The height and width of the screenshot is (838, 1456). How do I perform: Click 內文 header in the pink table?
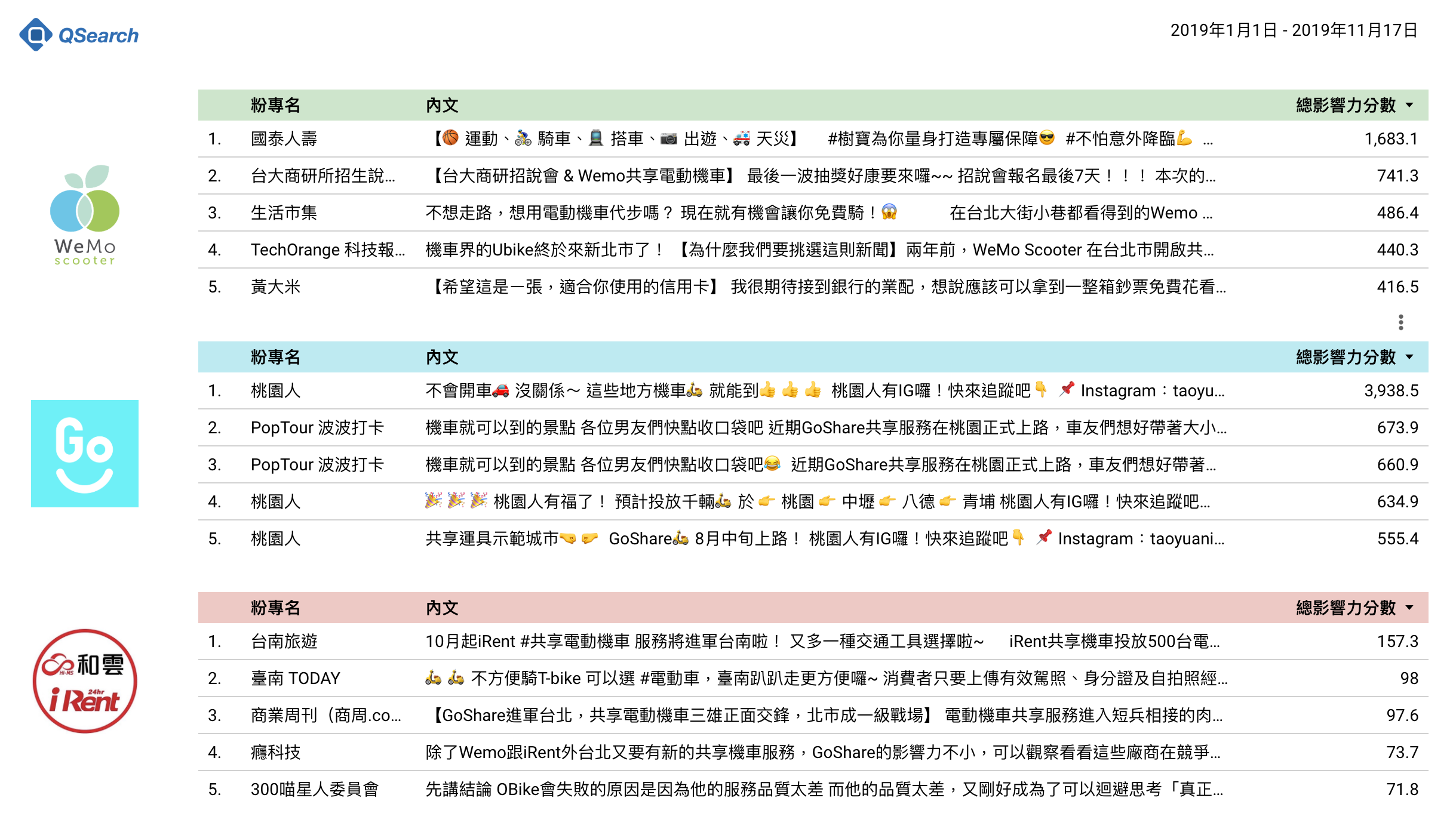point(442,608)
